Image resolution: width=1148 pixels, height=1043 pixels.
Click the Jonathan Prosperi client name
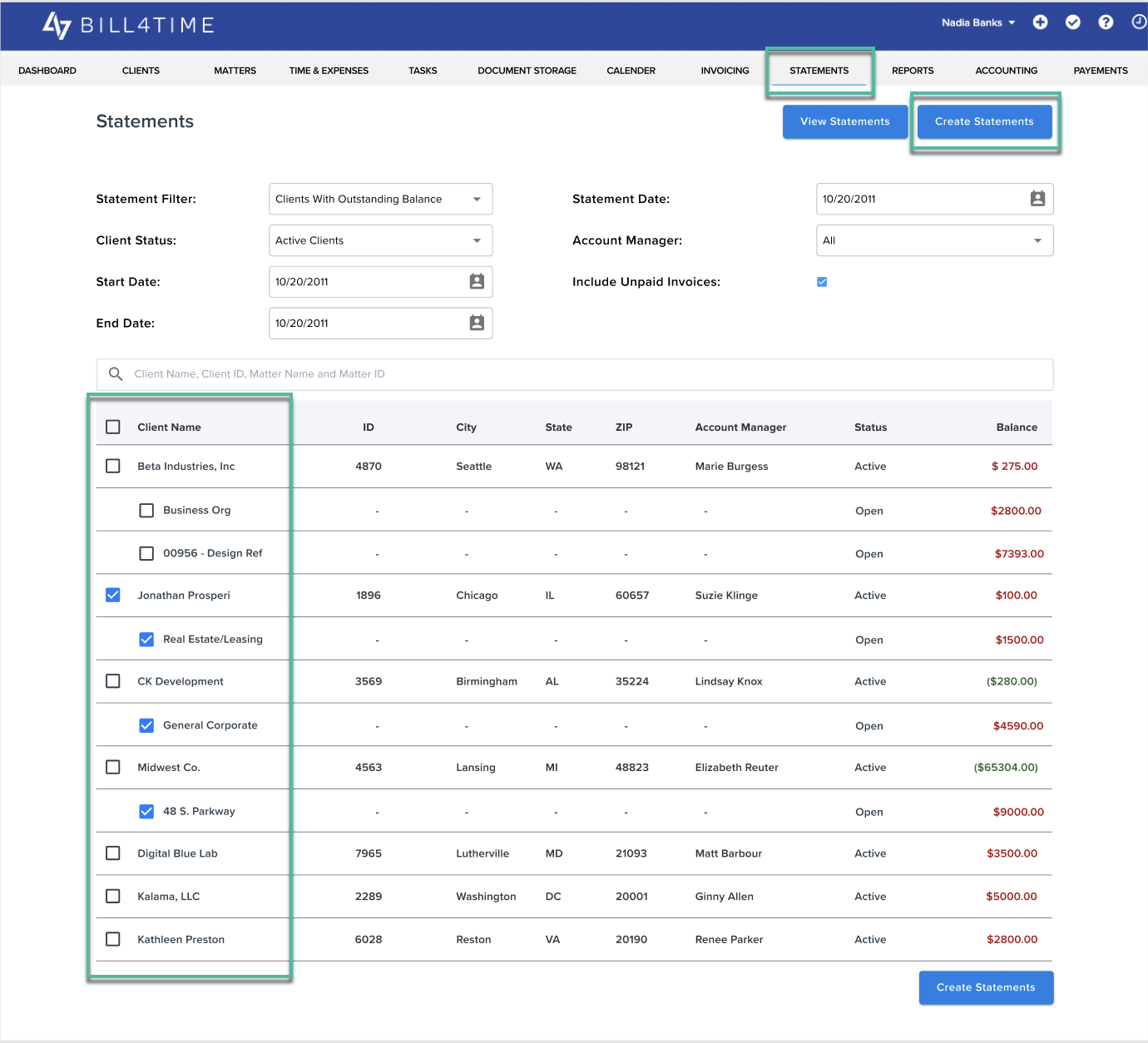184,596
